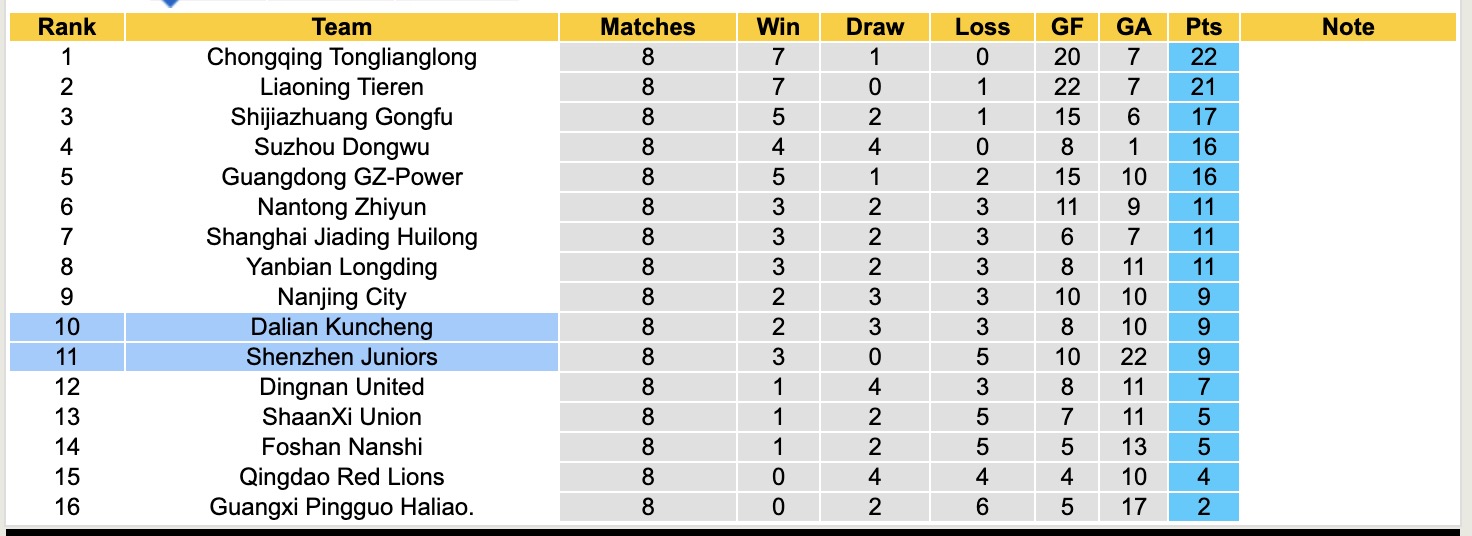Click the Win column header
1472x536 pixels.
tap(778, 27)
